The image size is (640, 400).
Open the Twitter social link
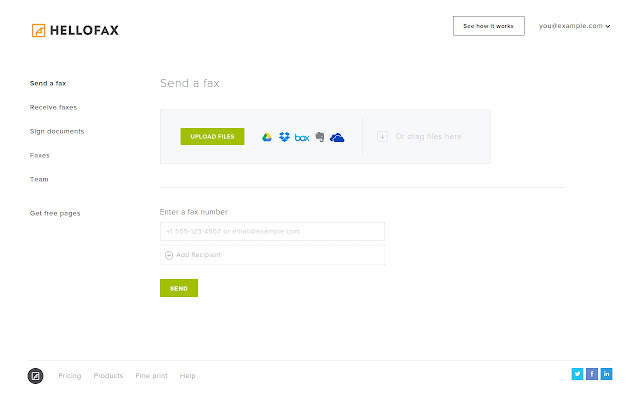pos(577,374)
